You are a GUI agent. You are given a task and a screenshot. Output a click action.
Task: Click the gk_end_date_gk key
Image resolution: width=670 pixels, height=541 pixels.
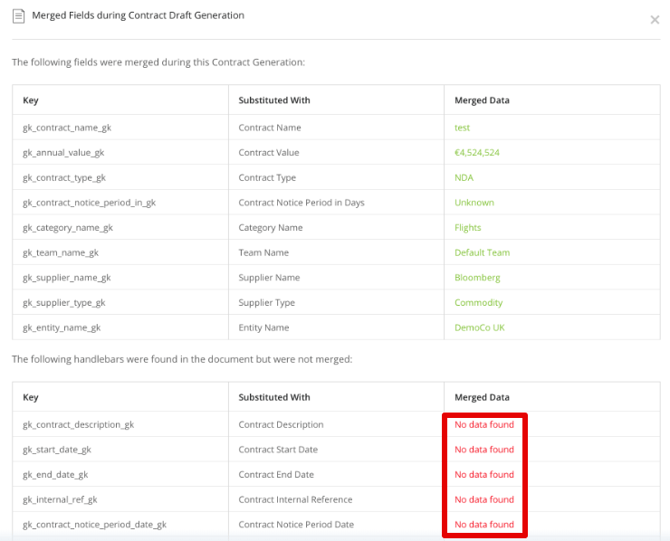coord(56,475)
